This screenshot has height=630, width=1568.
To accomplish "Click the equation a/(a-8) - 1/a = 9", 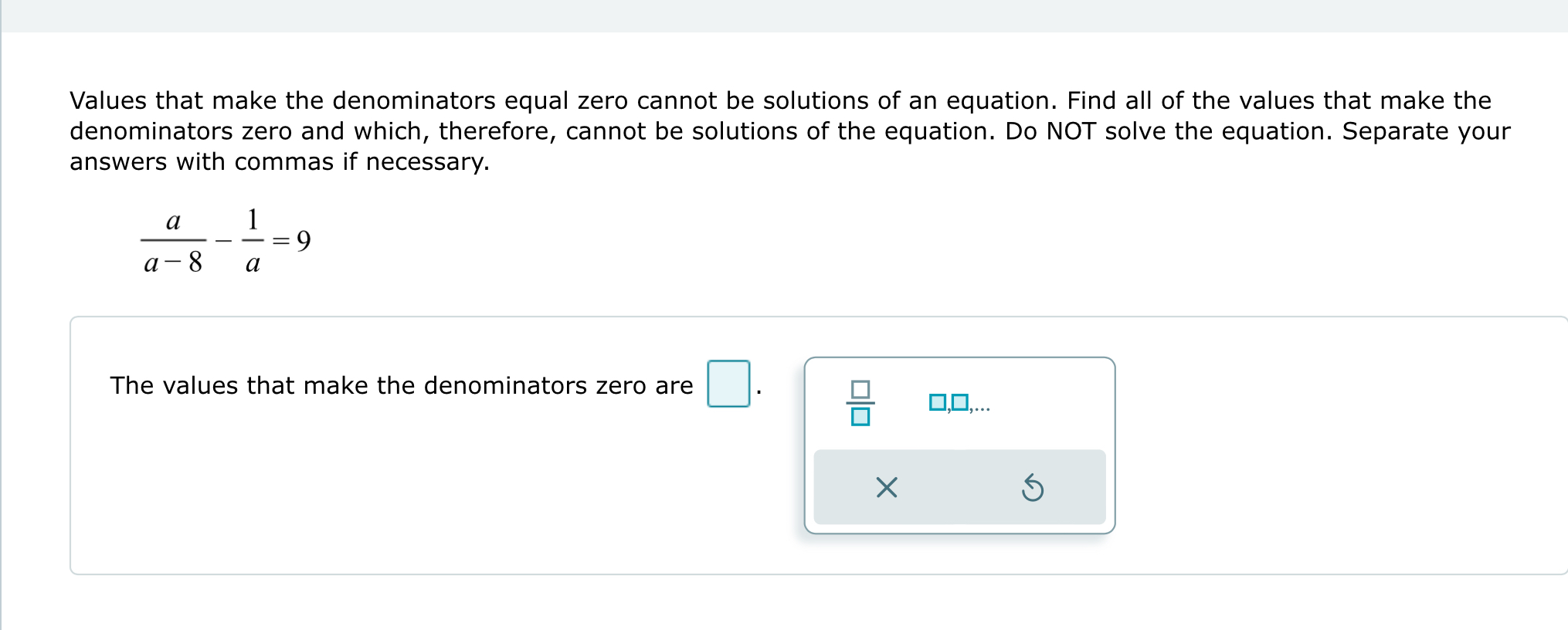I will 224,239.
